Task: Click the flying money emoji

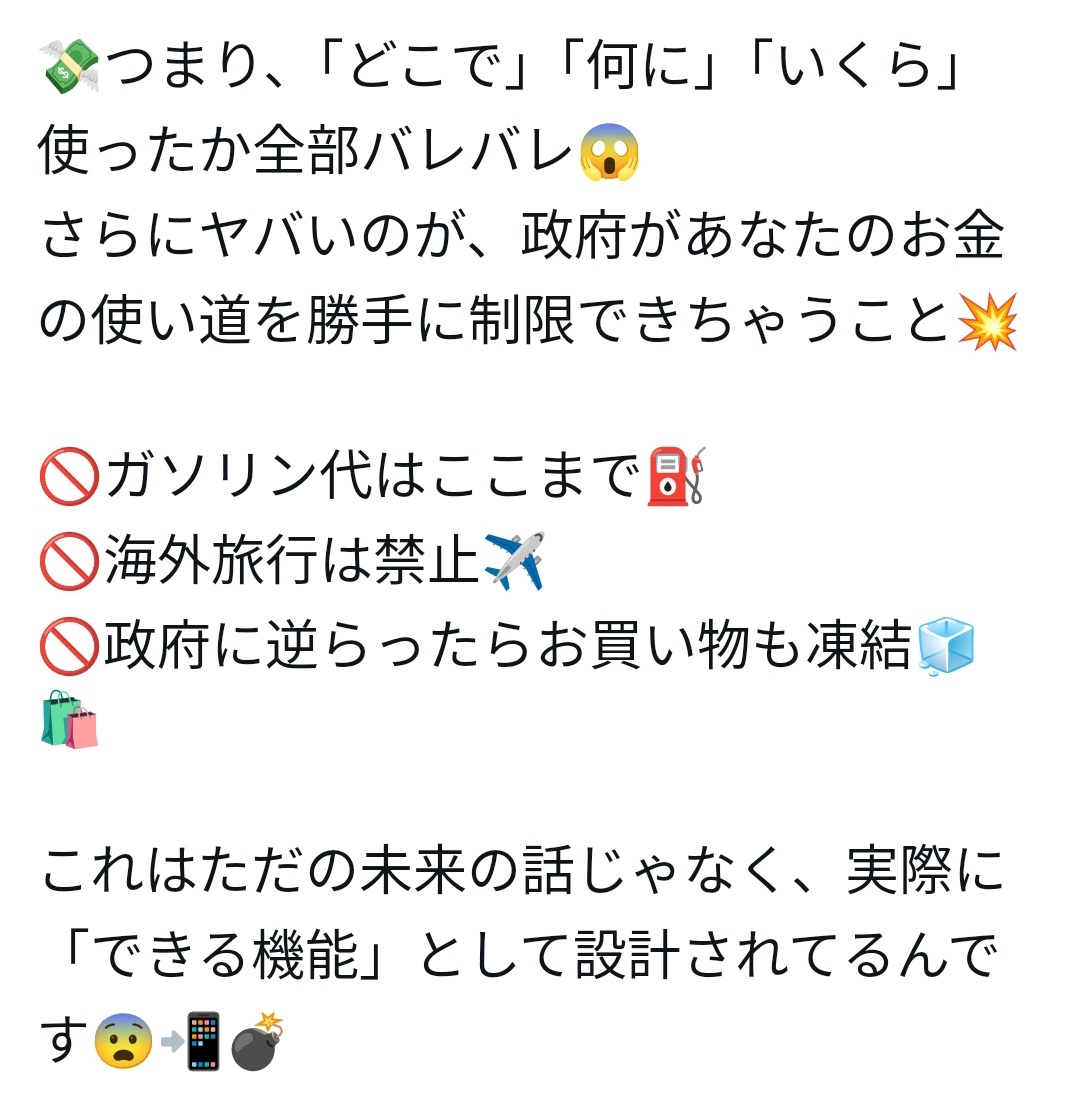Action: coord(70,66)
